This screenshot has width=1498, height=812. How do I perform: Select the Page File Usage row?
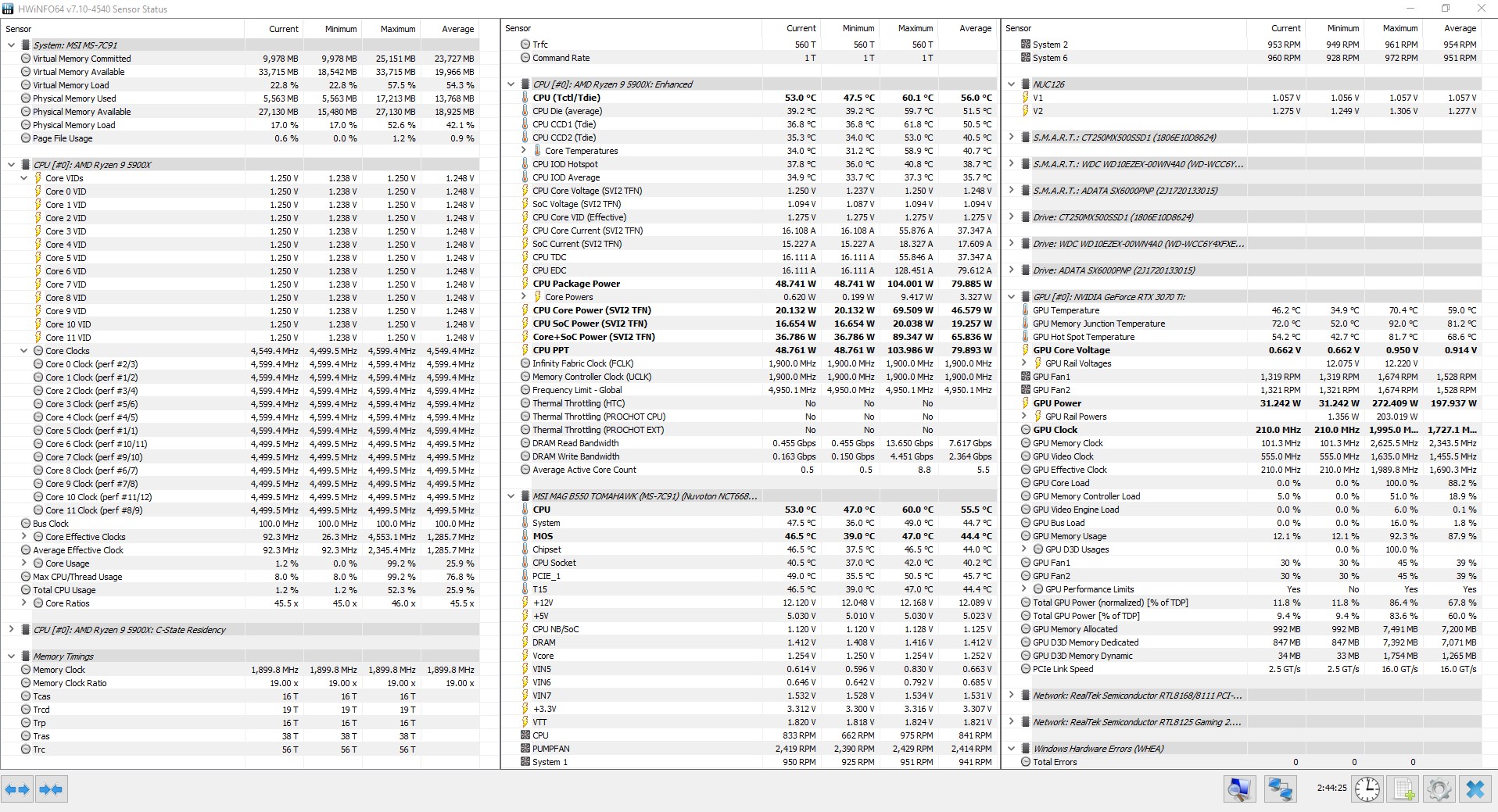242,138
